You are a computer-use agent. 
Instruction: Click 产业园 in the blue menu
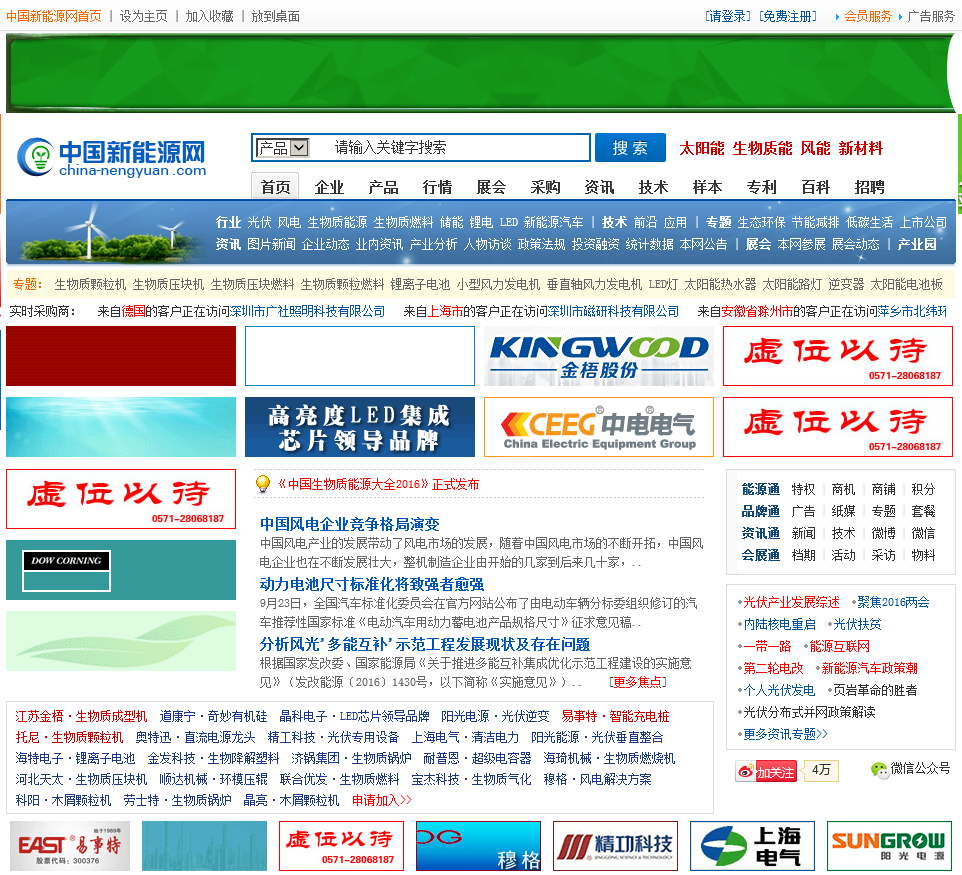click(917, 244)
